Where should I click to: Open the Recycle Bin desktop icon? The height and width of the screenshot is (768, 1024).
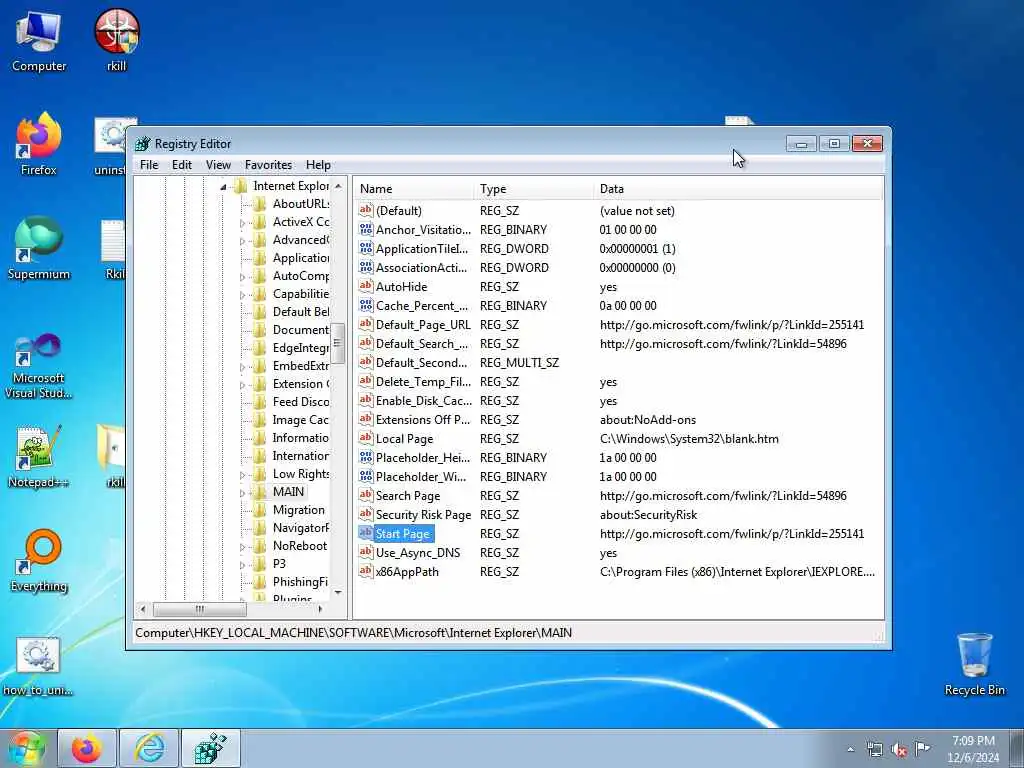click(974, 665)
